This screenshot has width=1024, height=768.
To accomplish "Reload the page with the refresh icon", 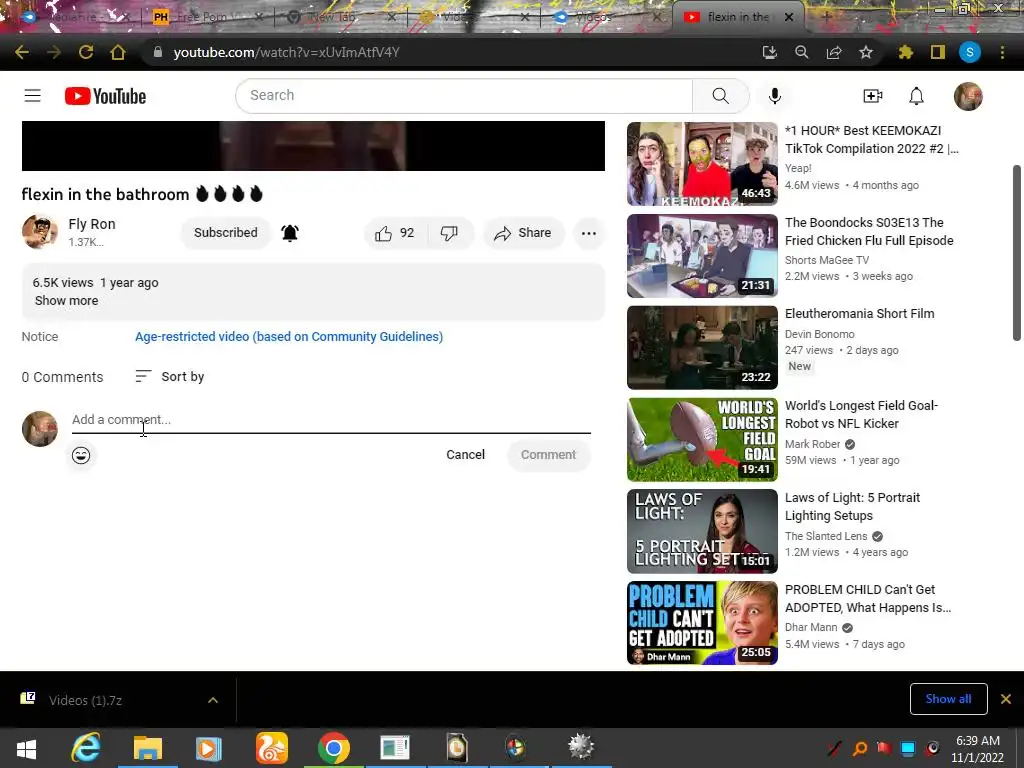I will [x=86, y=52].
